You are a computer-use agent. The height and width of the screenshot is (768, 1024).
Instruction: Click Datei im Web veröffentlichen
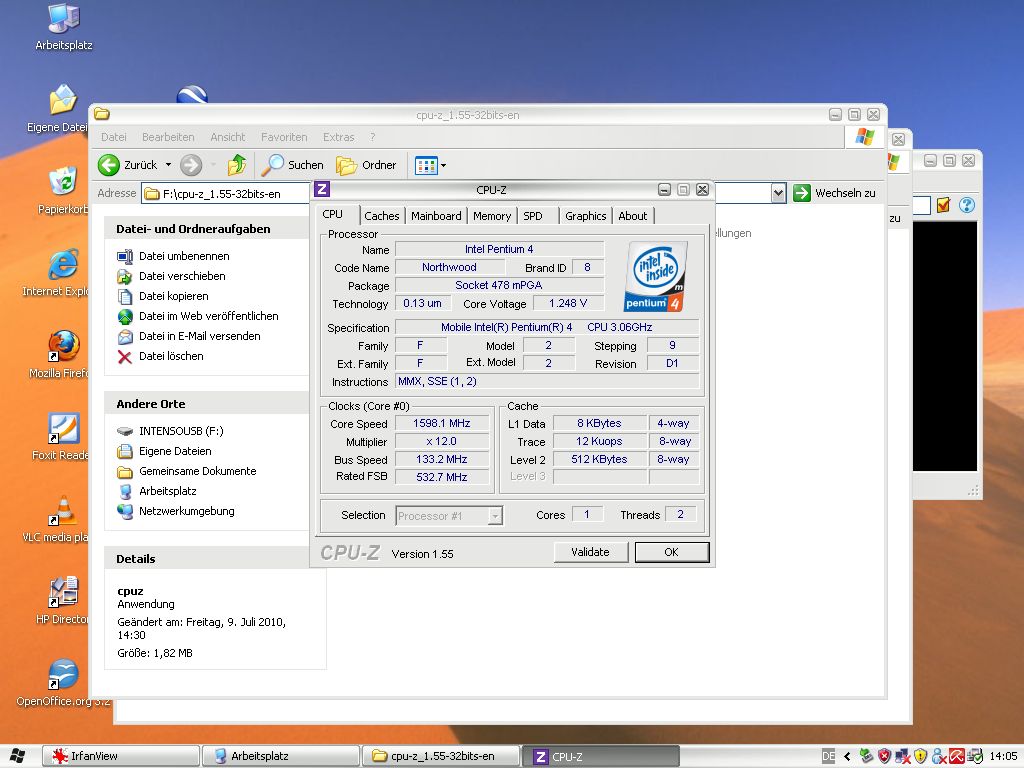coord(197,316)
